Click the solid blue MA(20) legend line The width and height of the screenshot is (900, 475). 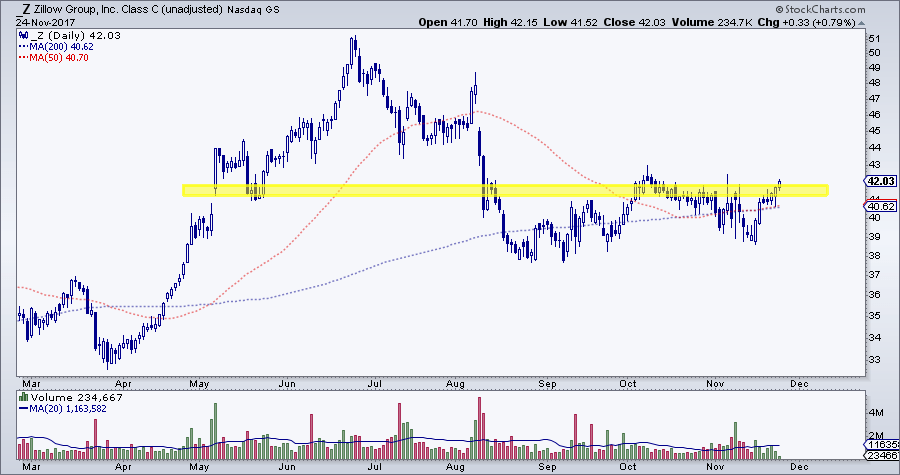[21, 408]
